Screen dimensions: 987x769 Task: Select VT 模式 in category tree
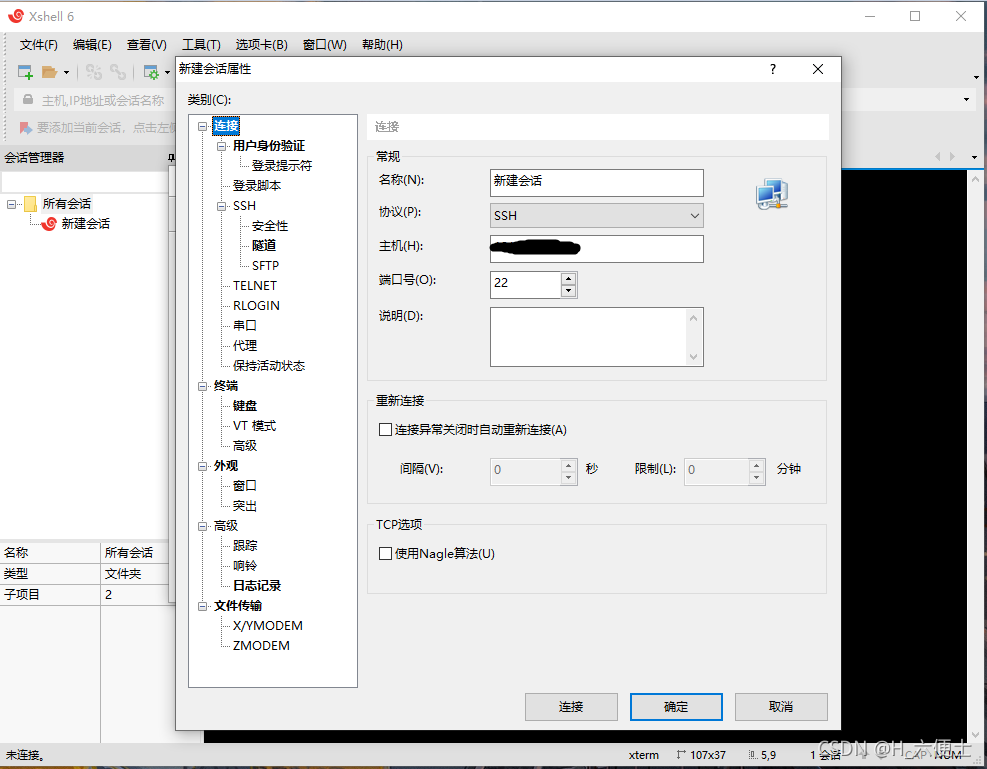coord(254,426)
